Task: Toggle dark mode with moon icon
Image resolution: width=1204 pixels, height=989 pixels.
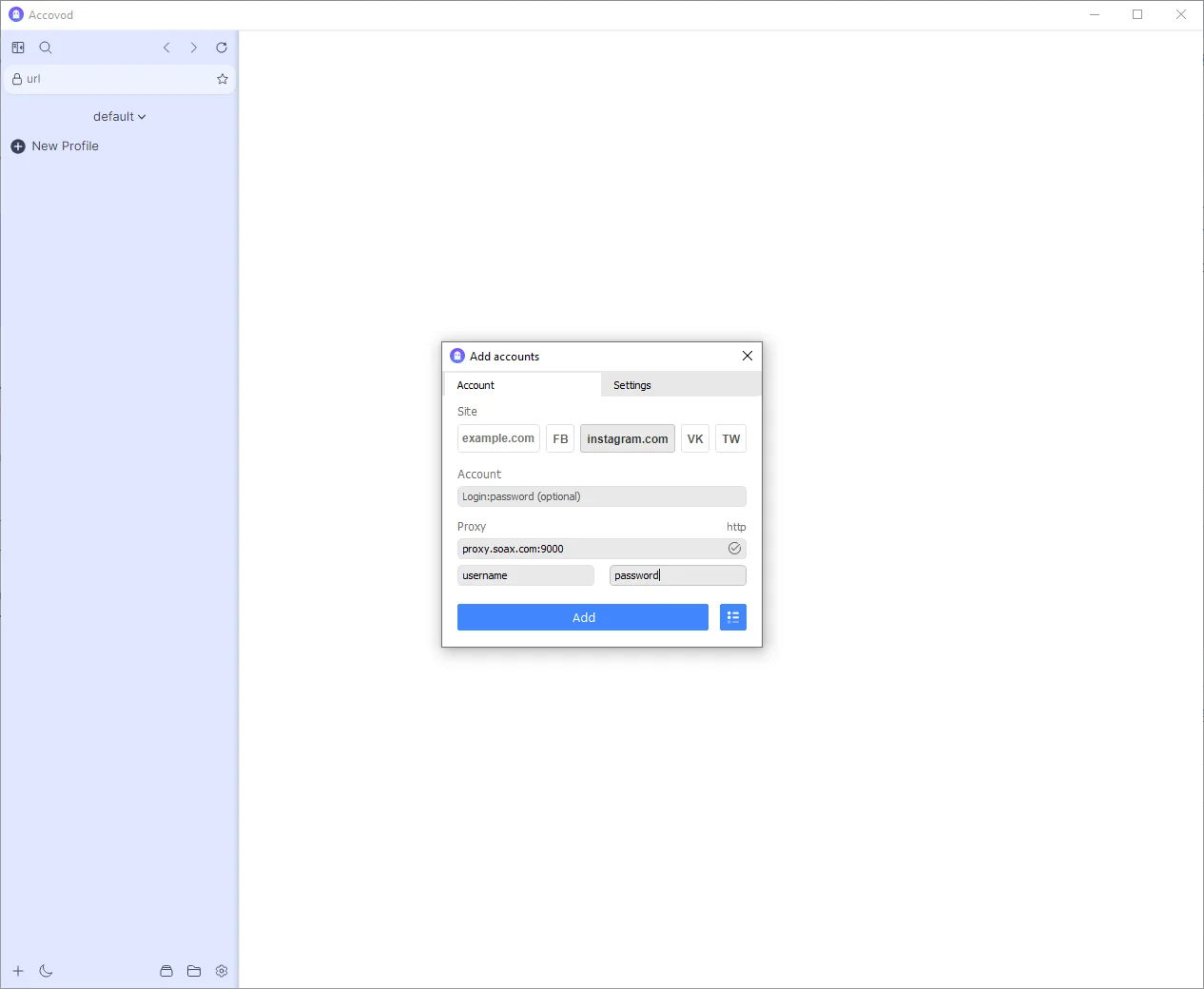Action: [46, 971]
